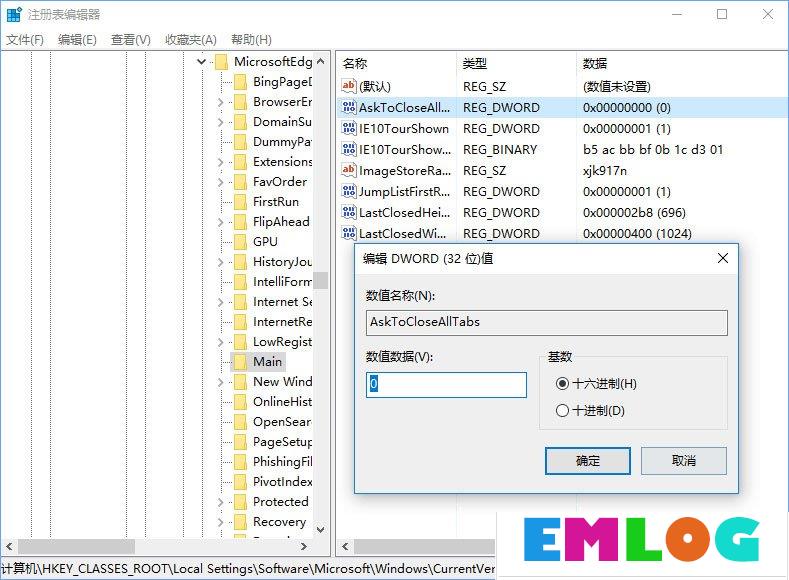The height and width of the screenshot is (580, 789).
Task: Click the DWORD icon of JumpListFirstR value
Action: [x=349, y=192]
